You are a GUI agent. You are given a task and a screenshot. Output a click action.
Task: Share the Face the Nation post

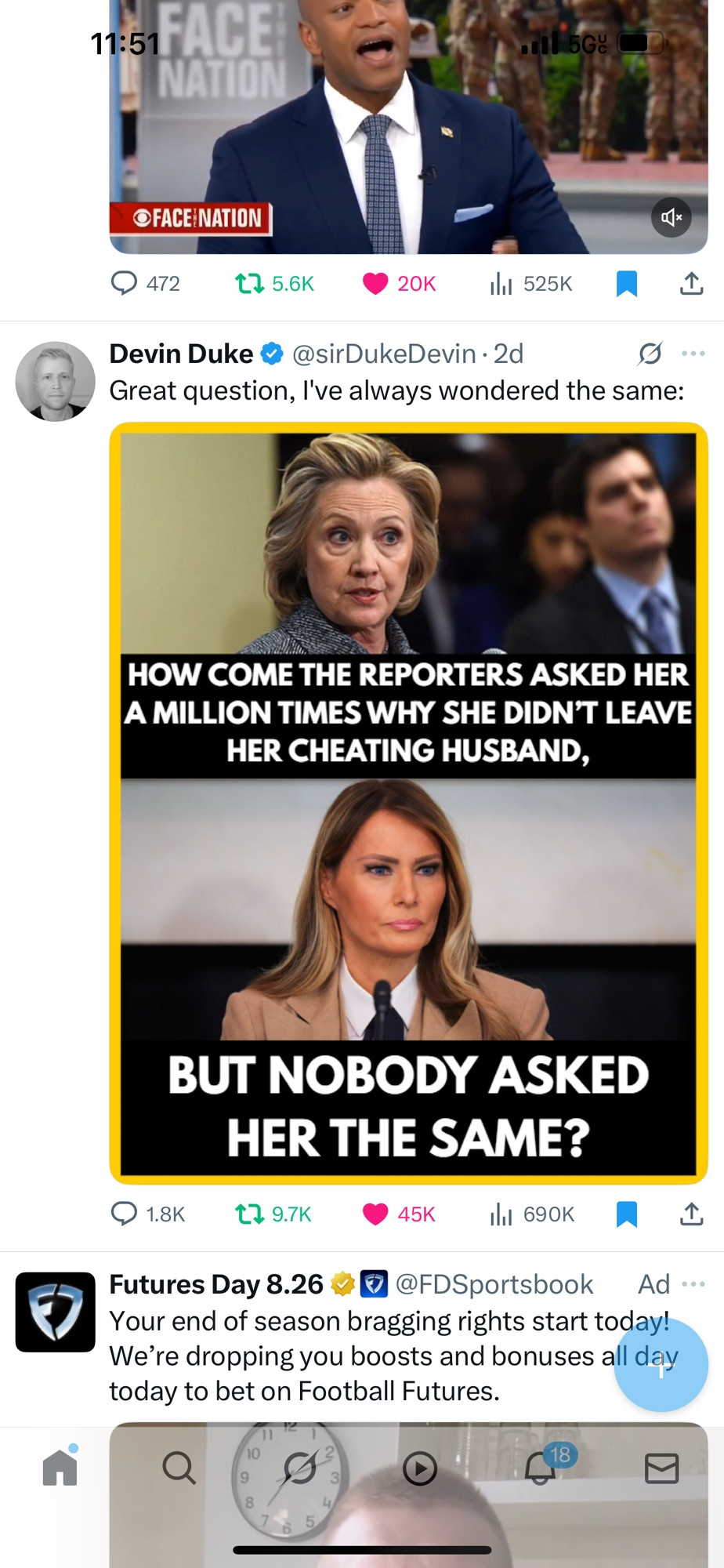tap(691, 283)
